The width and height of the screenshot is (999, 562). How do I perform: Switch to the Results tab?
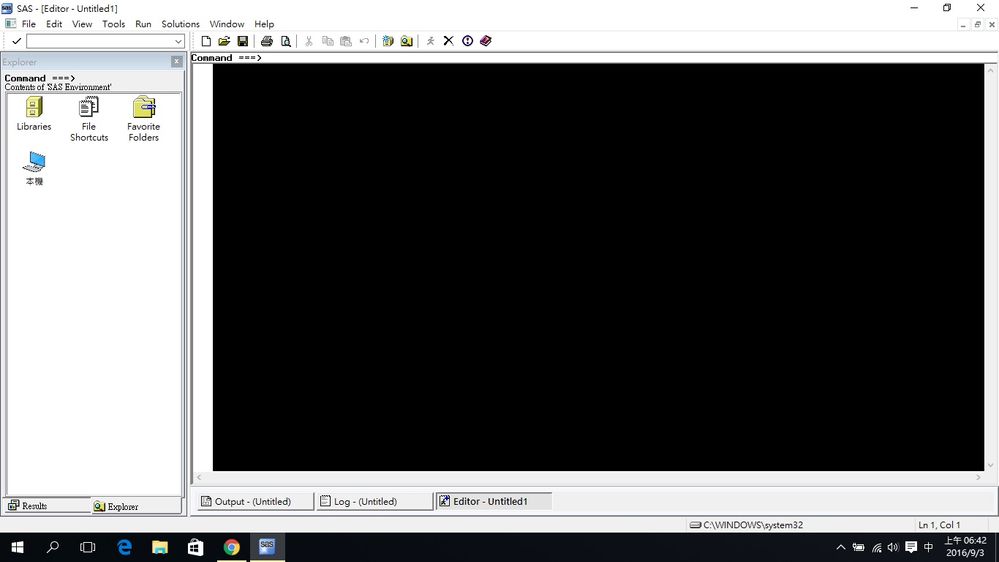[x=48, y=506]
